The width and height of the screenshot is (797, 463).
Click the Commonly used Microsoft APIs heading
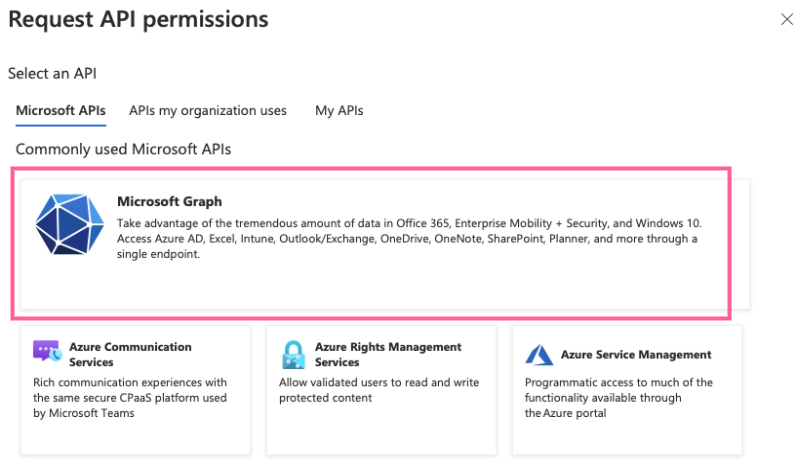[x=123, y=149]
